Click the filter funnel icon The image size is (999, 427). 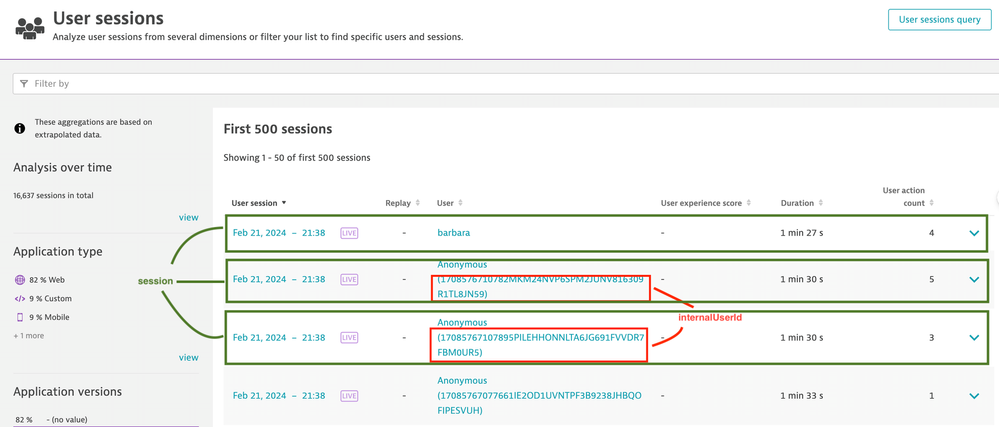coord(24,84)
